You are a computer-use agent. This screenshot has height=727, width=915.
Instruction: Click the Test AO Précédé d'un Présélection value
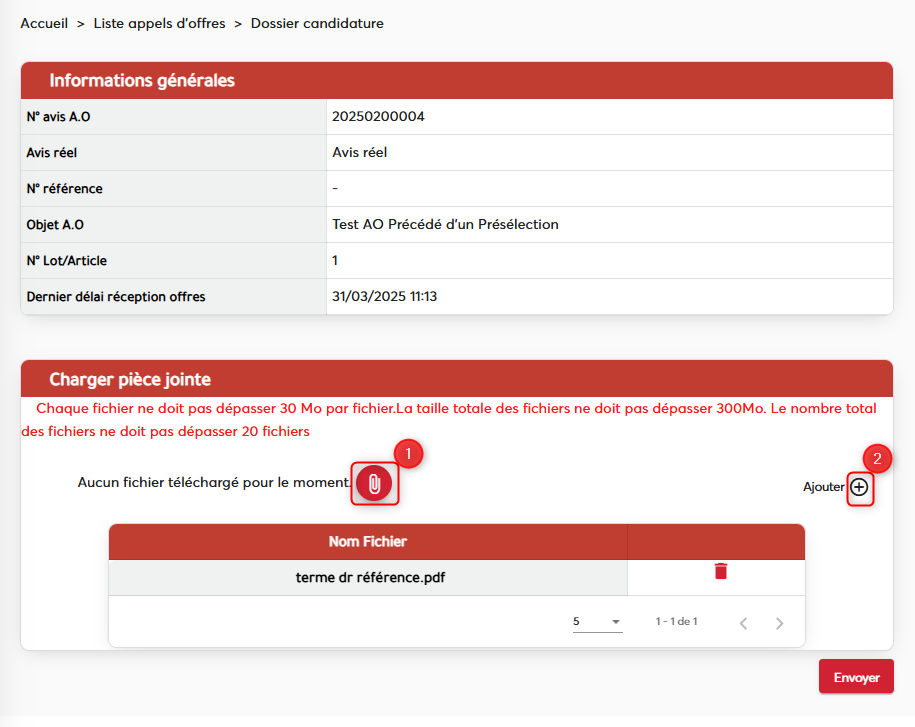pos(445,225)
